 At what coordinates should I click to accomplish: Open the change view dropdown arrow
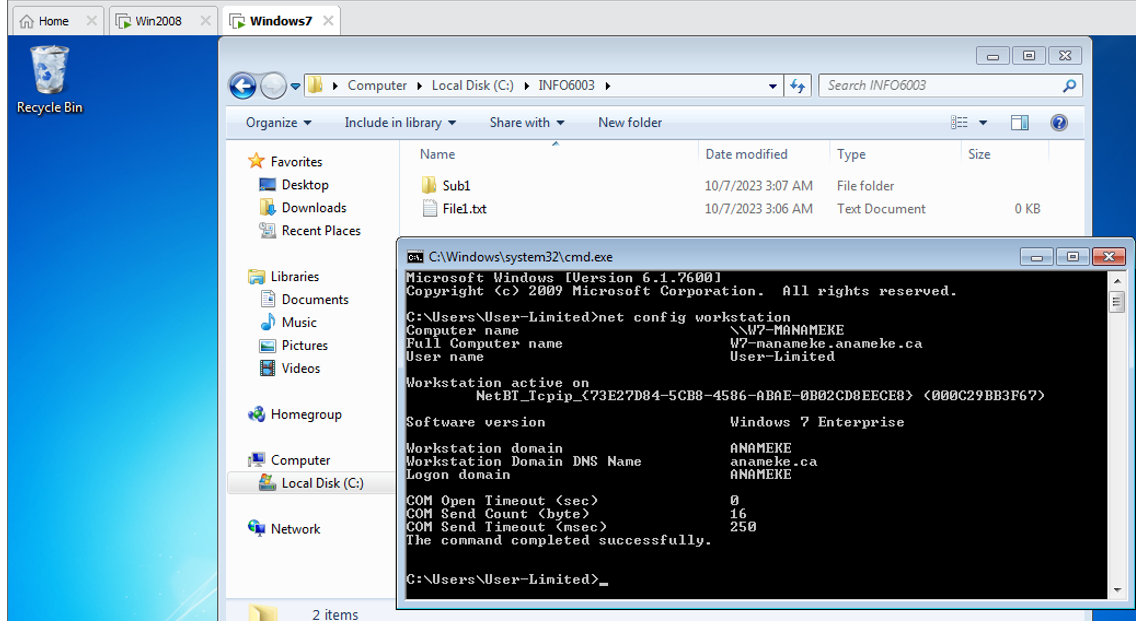982,122
